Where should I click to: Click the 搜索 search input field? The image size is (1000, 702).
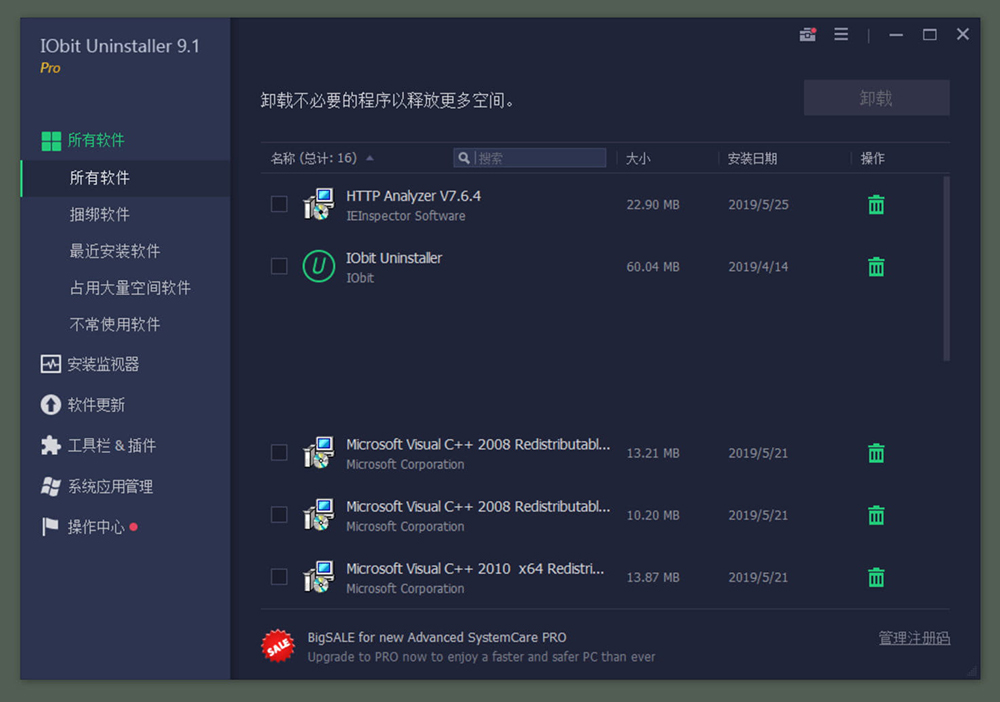pos(538,158)
